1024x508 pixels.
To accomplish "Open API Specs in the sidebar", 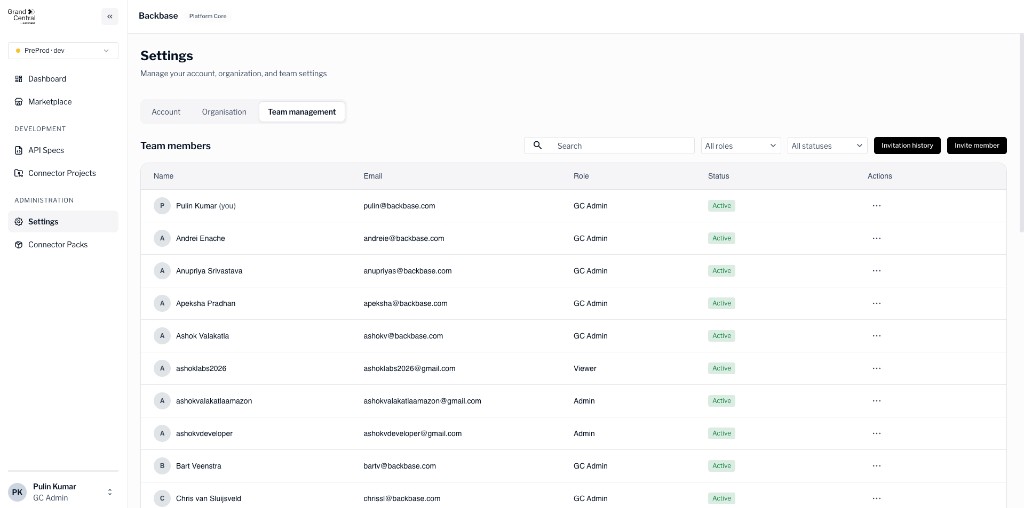I will [63, 150].
